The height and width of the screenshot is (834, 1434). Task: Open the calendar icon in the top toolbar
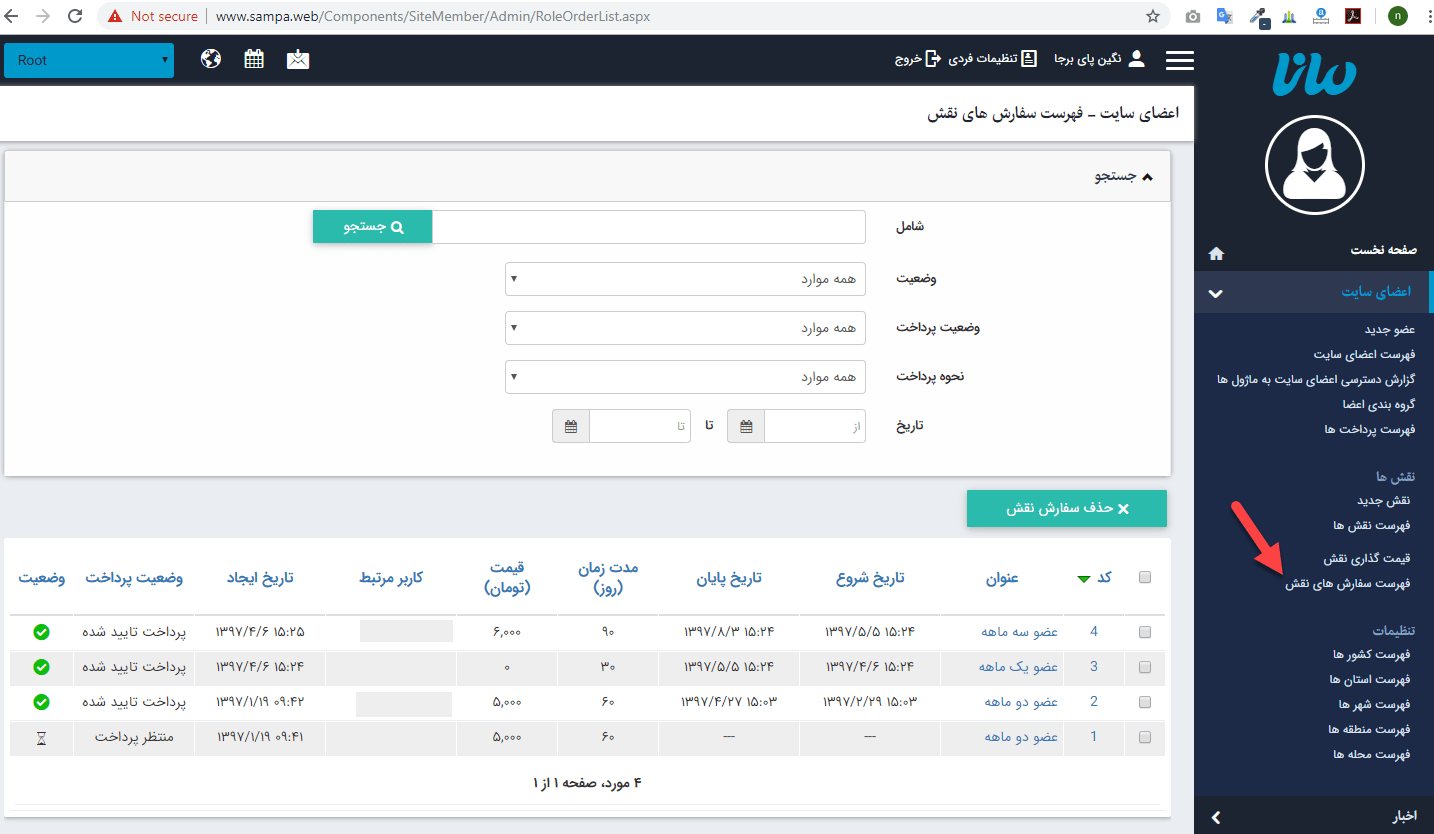254,59
